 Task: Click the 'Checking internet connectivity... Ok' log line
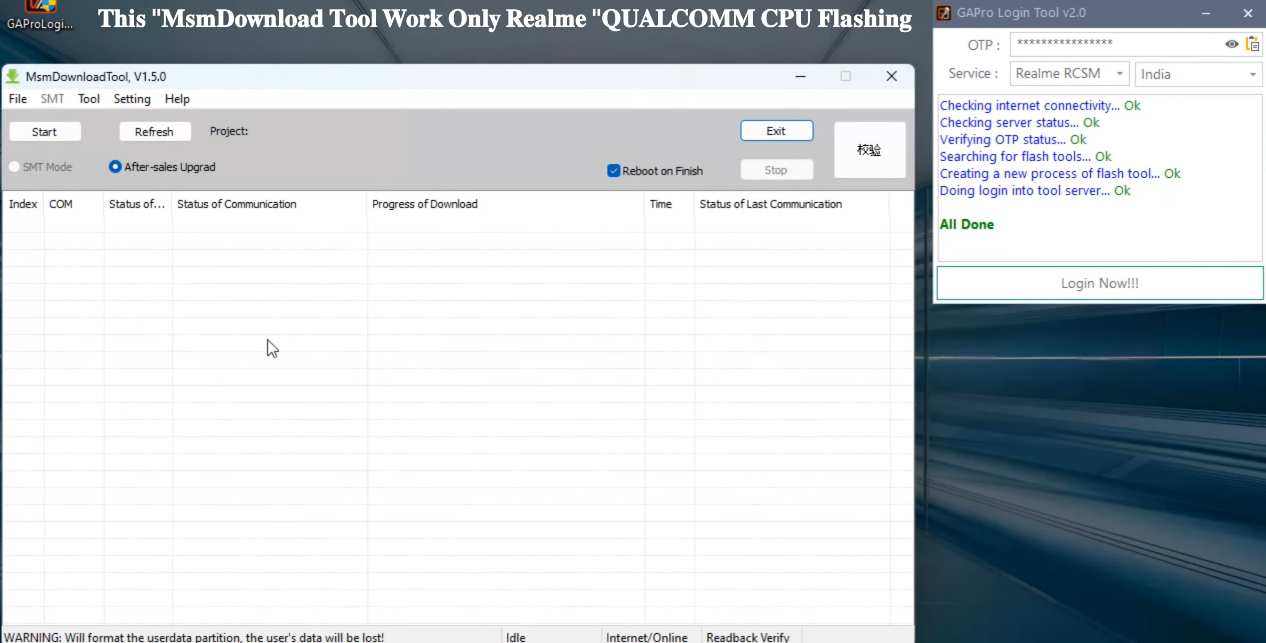coord(1040,105)
